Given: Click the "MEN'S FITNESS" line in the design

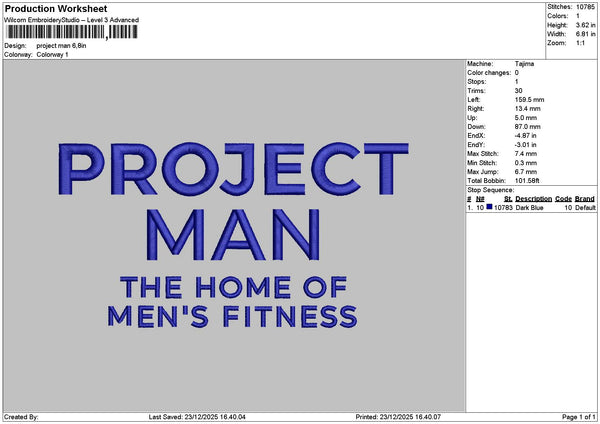Looking at the screenshot, I should 232,316.
